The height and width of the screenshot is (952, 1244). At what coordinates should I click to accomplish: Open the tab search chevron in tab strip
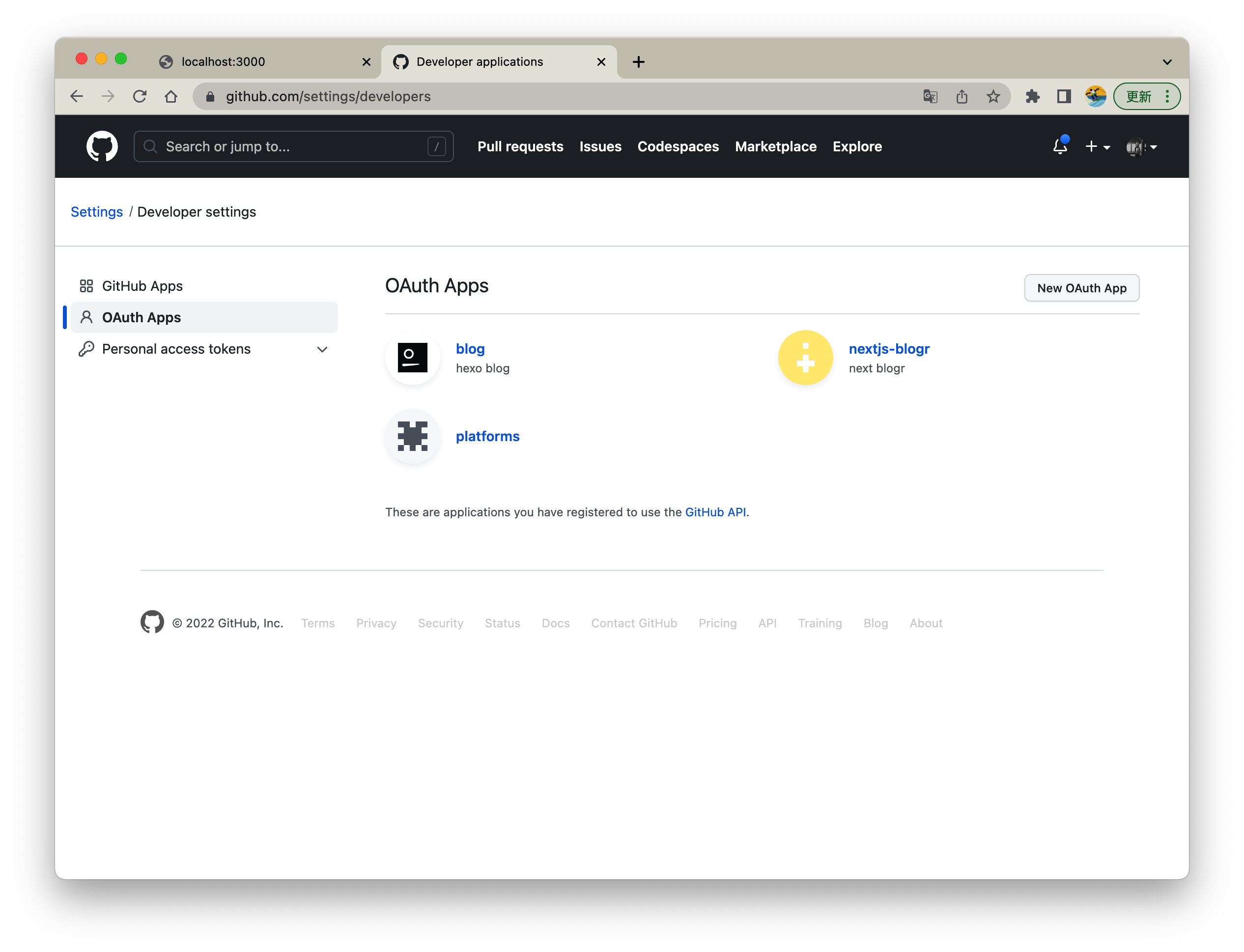(x=1167, y=62)
